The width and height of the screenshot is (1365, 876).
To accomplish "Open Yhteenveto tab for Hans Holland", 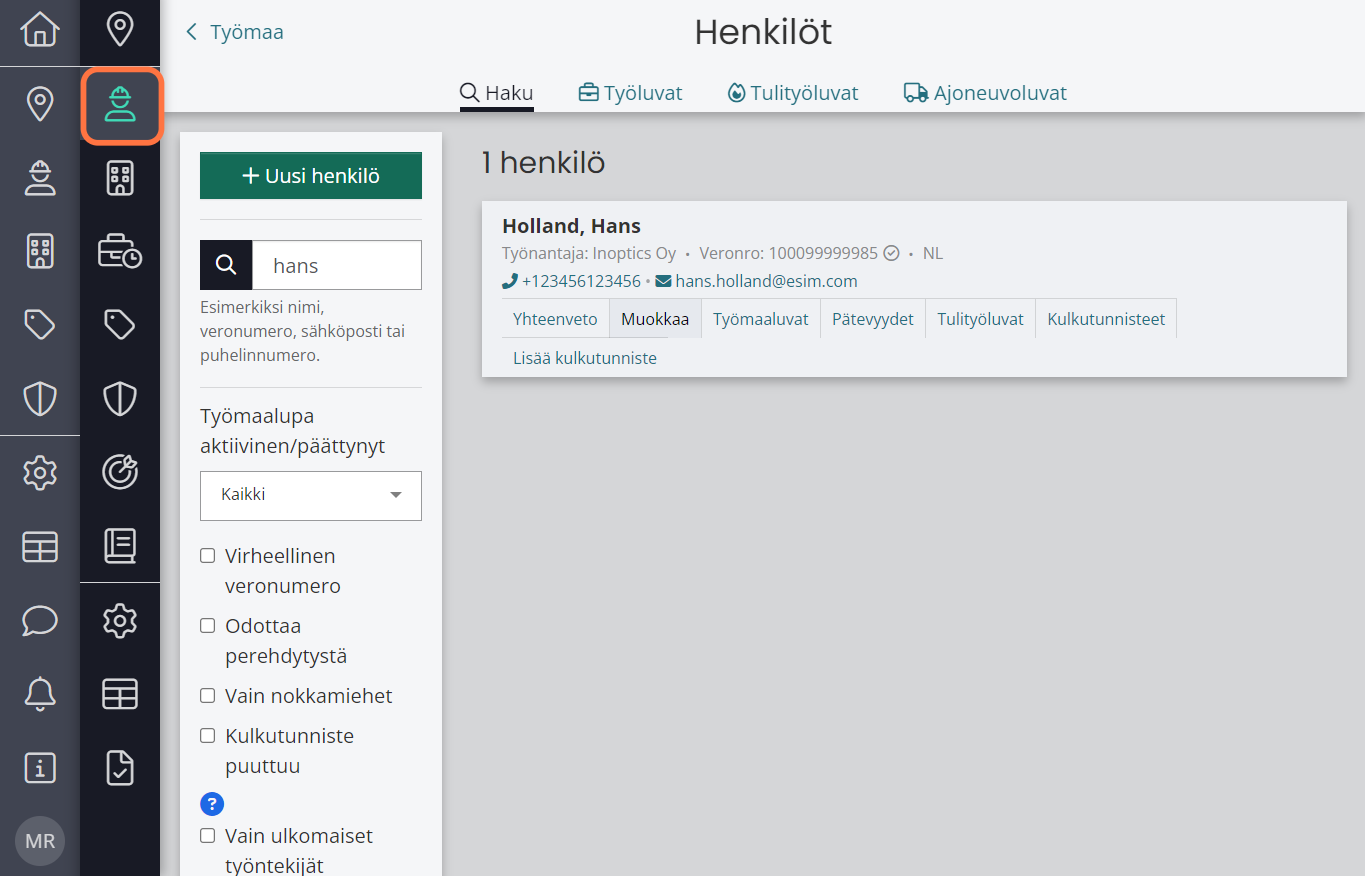I will tap(555, 319).
